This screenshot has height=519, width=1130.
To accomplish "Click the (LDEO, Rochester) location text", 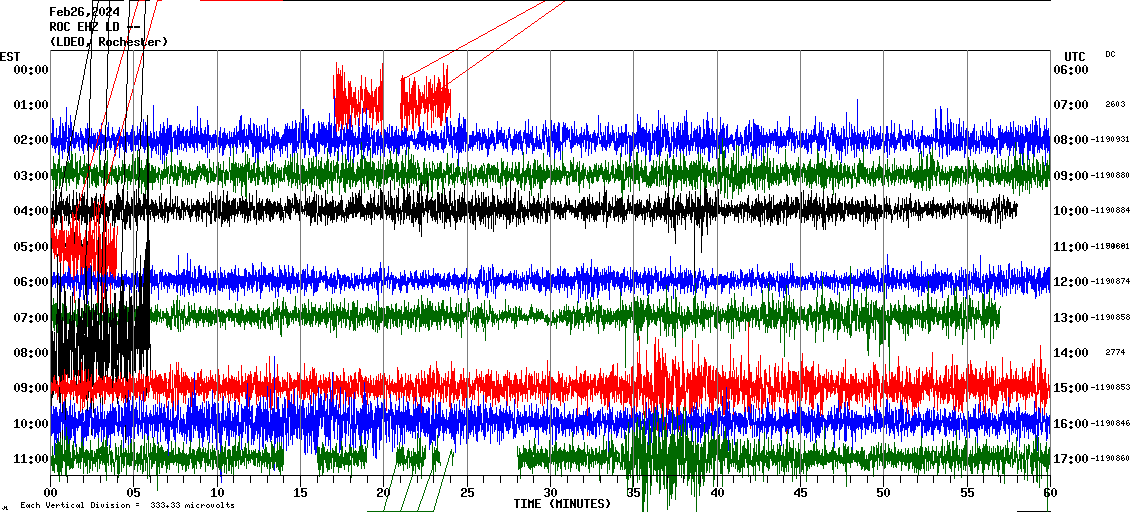I will click(x=109, y=42).
